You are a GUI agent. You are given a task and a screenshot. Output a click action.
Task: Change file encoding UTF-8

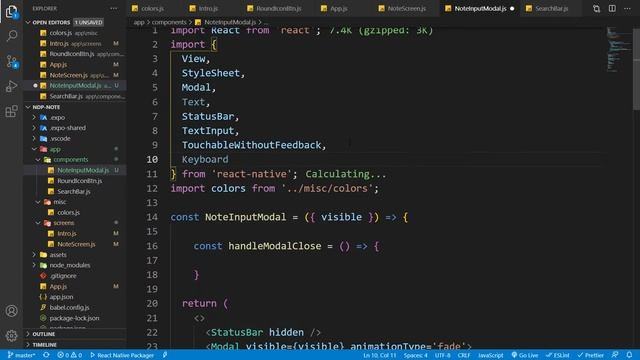click(x=442, y=355)
